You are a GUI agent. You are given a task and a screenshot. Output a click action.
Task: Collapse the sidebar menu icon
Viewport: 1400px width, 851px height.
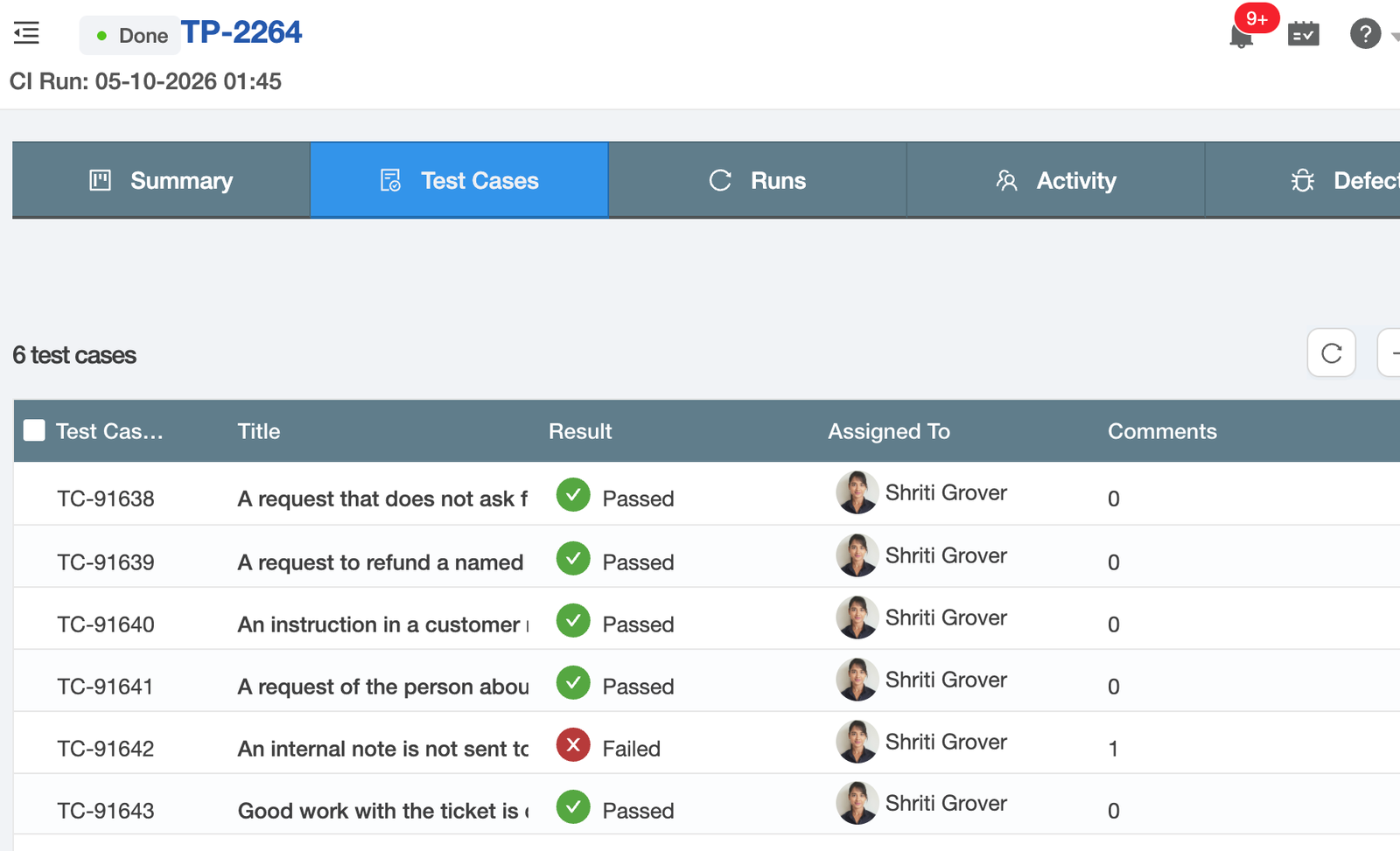point(26,33)
